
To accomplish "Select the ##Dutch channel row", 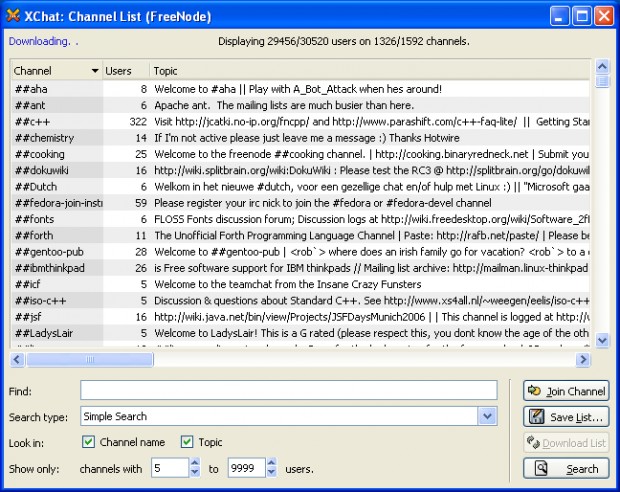I will click(301, 186).
